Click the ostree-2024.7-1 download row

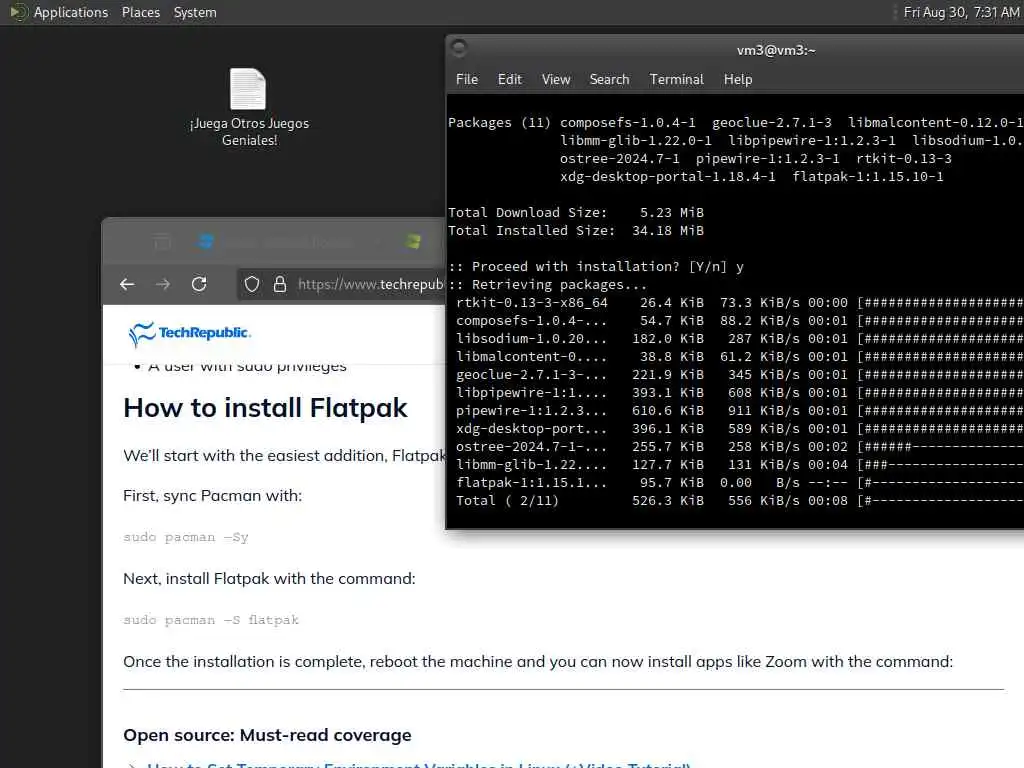tap(738, 447)
